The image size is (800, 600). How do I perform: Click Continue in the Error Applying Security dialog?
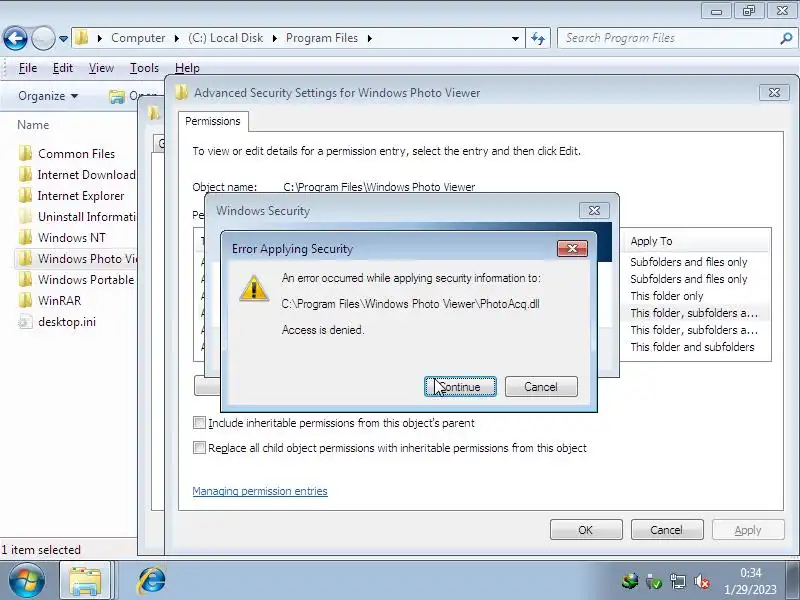coord(460,387)
